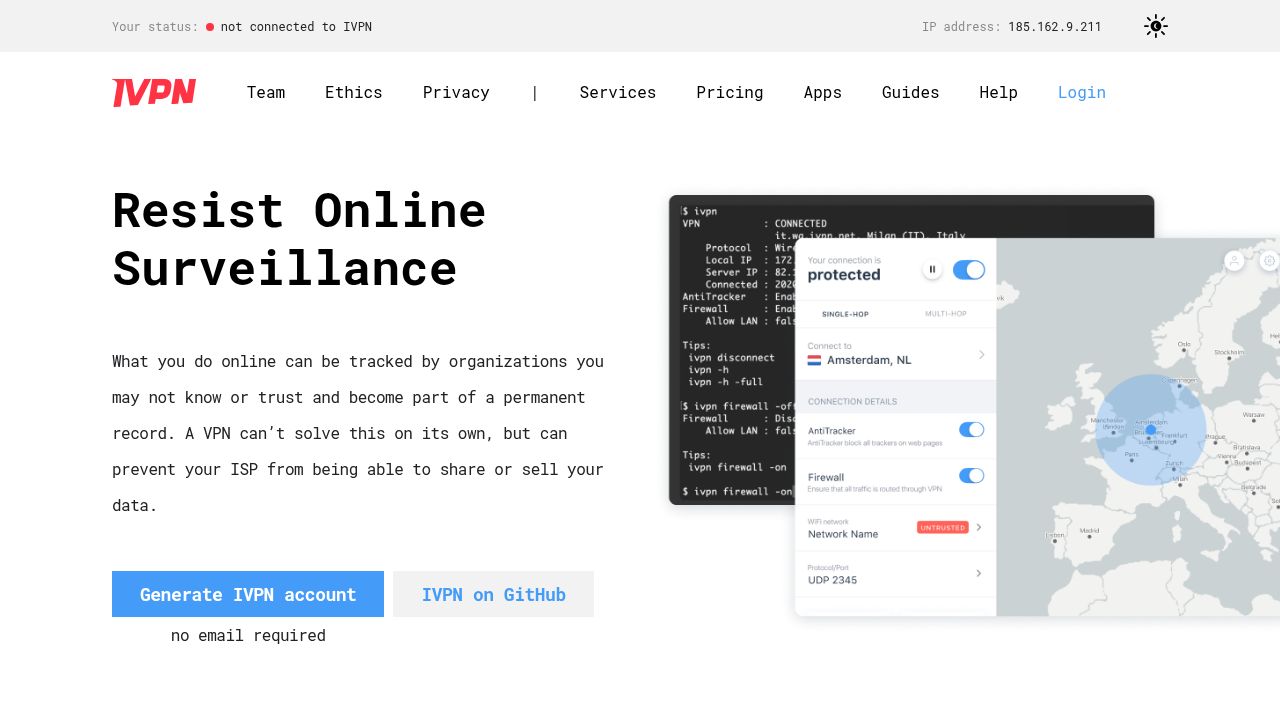Click the terminal window screenshot
This screenshot has width=1280, height=720.
click(x=730, y=350)
